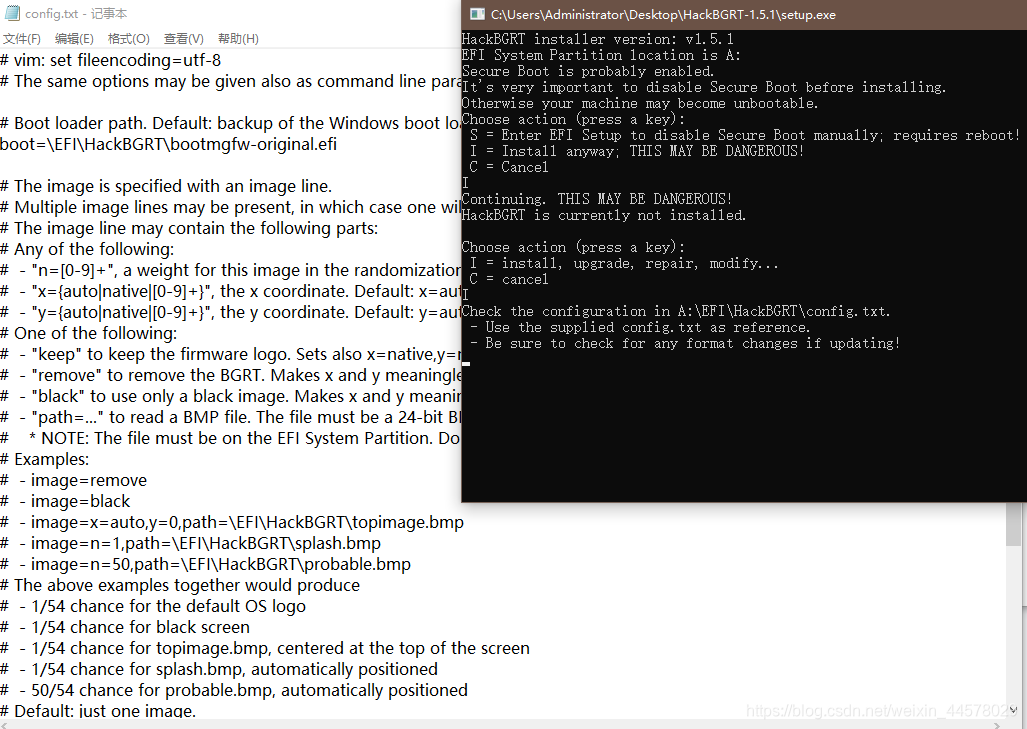Click the 'HackBGRT installer version: v1.5.1' console line
Screen dimensions: 1027x729
point(598,39)
